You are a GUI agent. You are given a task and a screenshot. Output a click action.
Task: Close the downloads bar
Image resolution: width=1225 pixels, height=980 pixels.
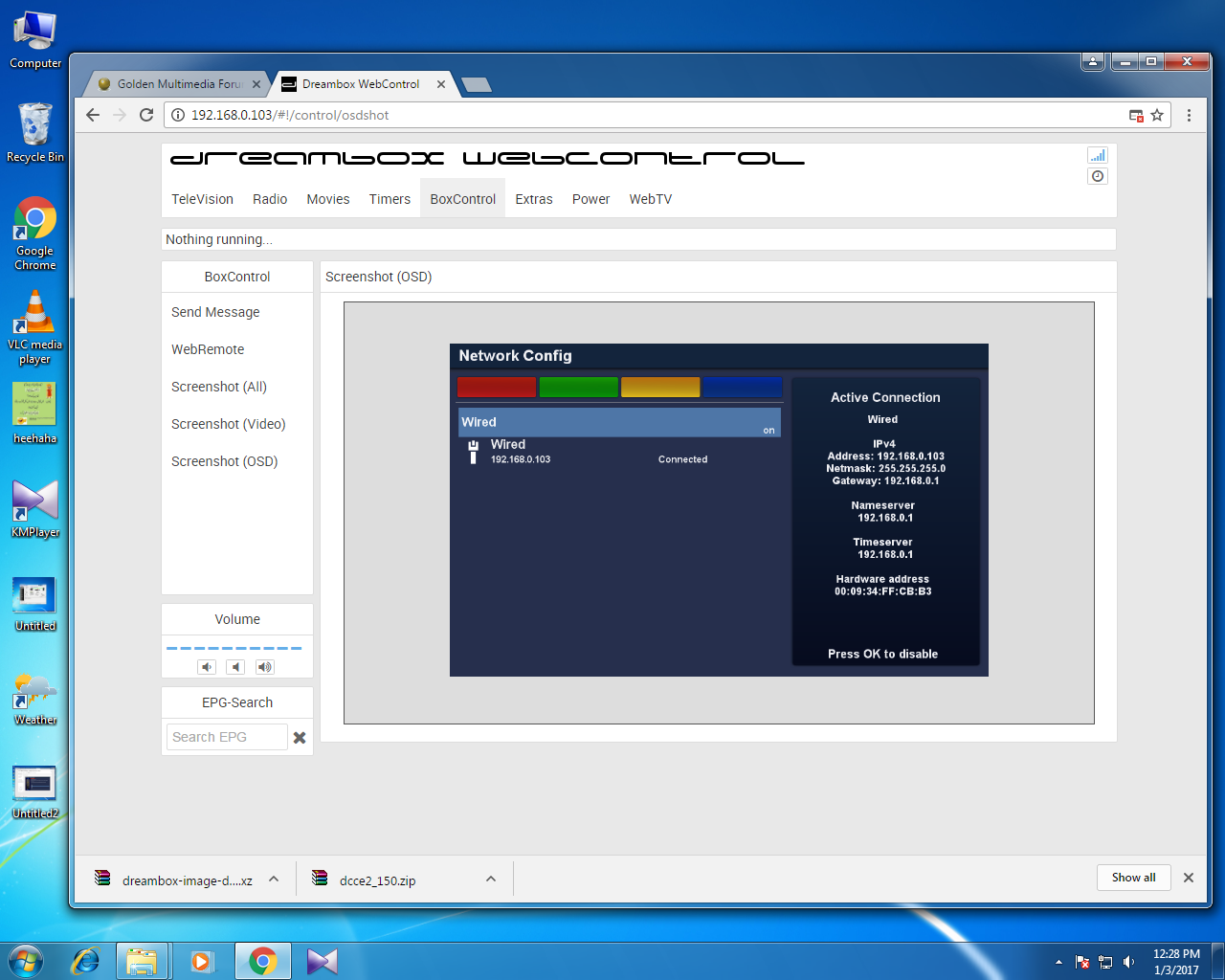point(1189,878)
